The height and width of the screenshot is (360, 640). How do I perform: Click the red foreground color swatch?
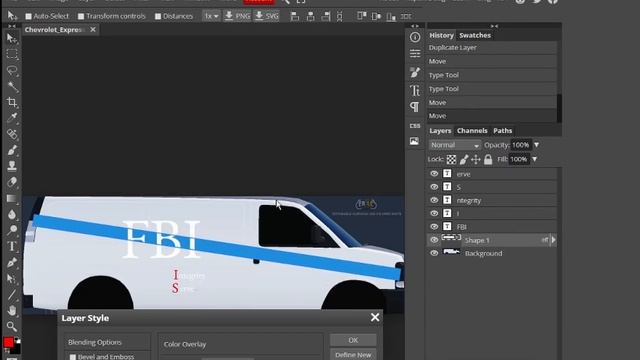coord(9,342)
